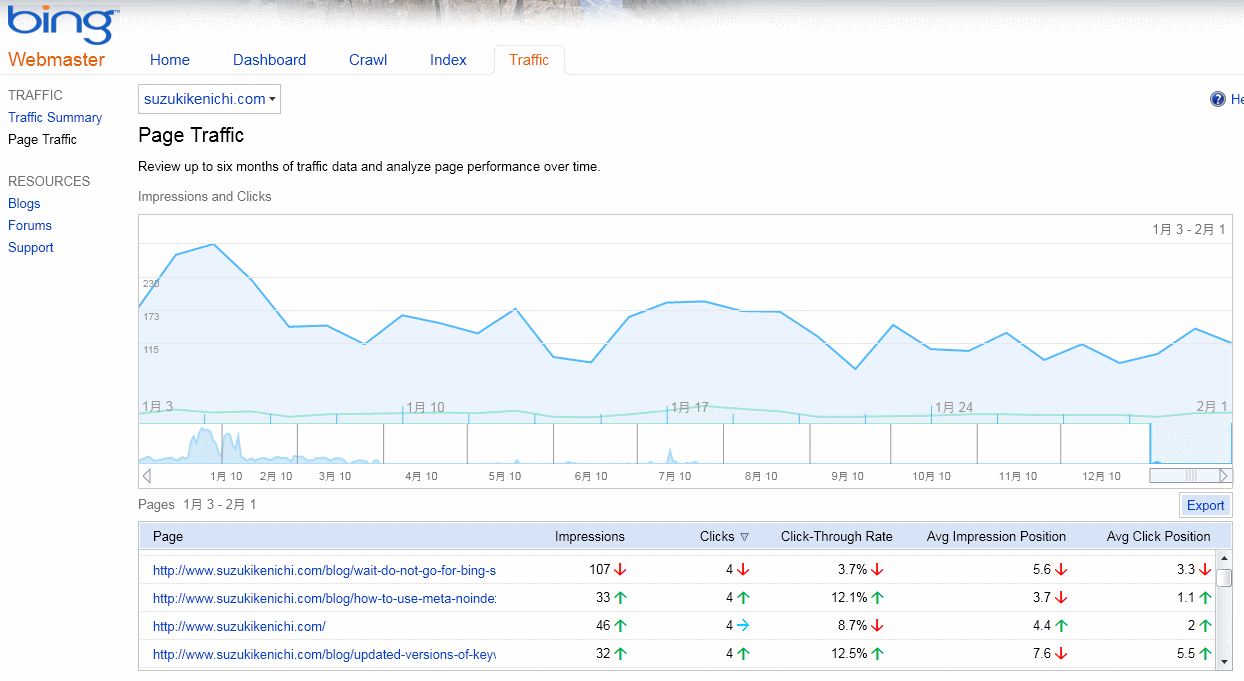1244x681 pixels.
Task: Open the Forums resource link
Action: coord(30,225)
